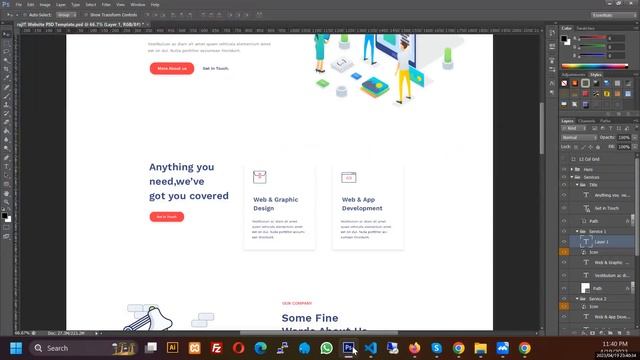Viewport: 640px width, 360px height.
Task: Open Firefox from the taskbar
Action: click(x=415, y=348)
